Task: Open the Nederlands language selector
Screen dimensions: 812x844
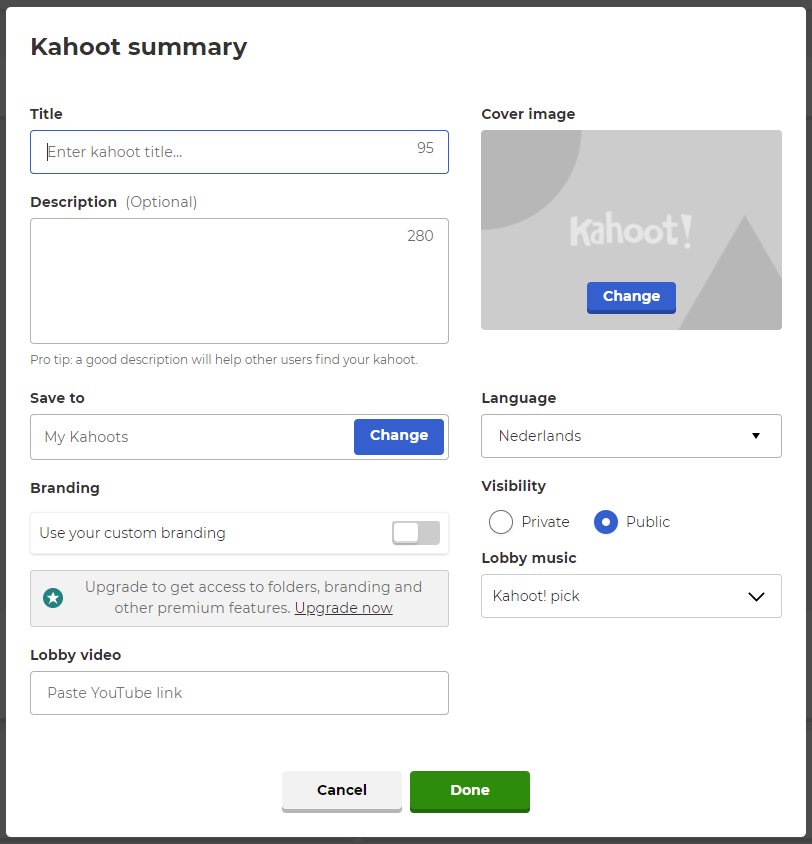Action: (631, 436)
